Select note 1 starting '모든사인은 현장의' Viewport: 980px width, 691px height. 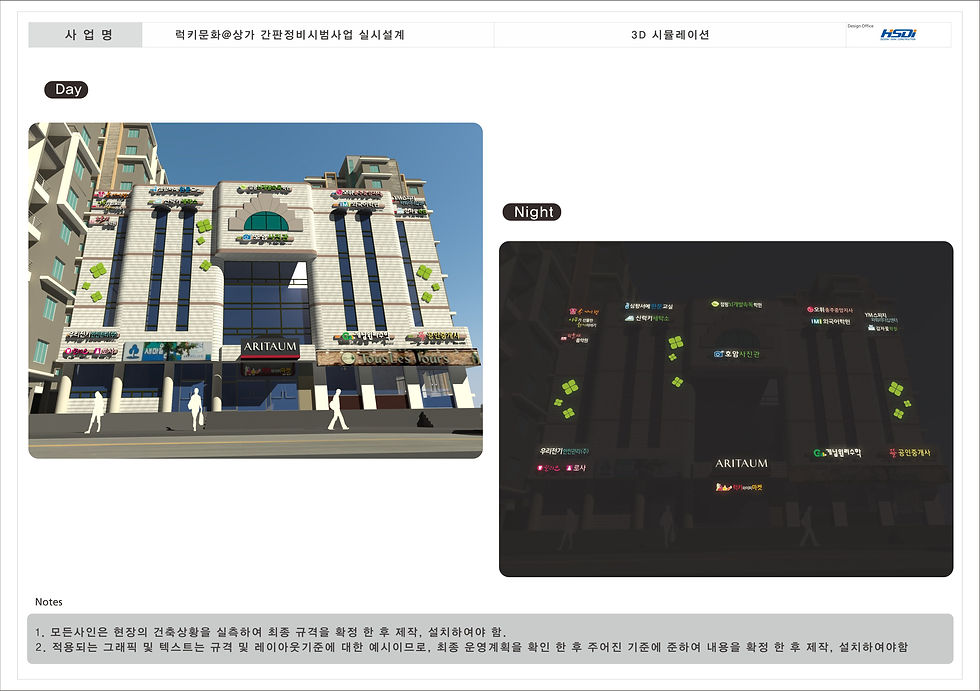point(271,632)
